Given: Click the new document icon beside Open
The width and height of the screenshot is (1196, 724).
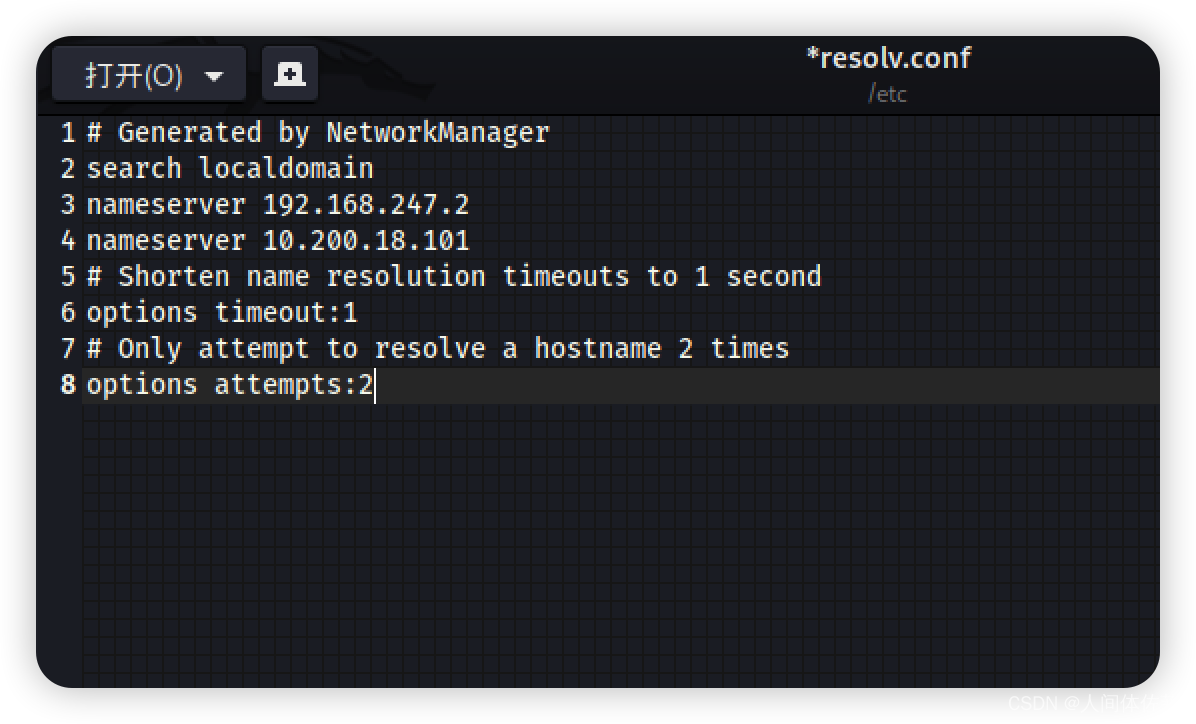Looking at the screenshot, I should coord(290,72).
